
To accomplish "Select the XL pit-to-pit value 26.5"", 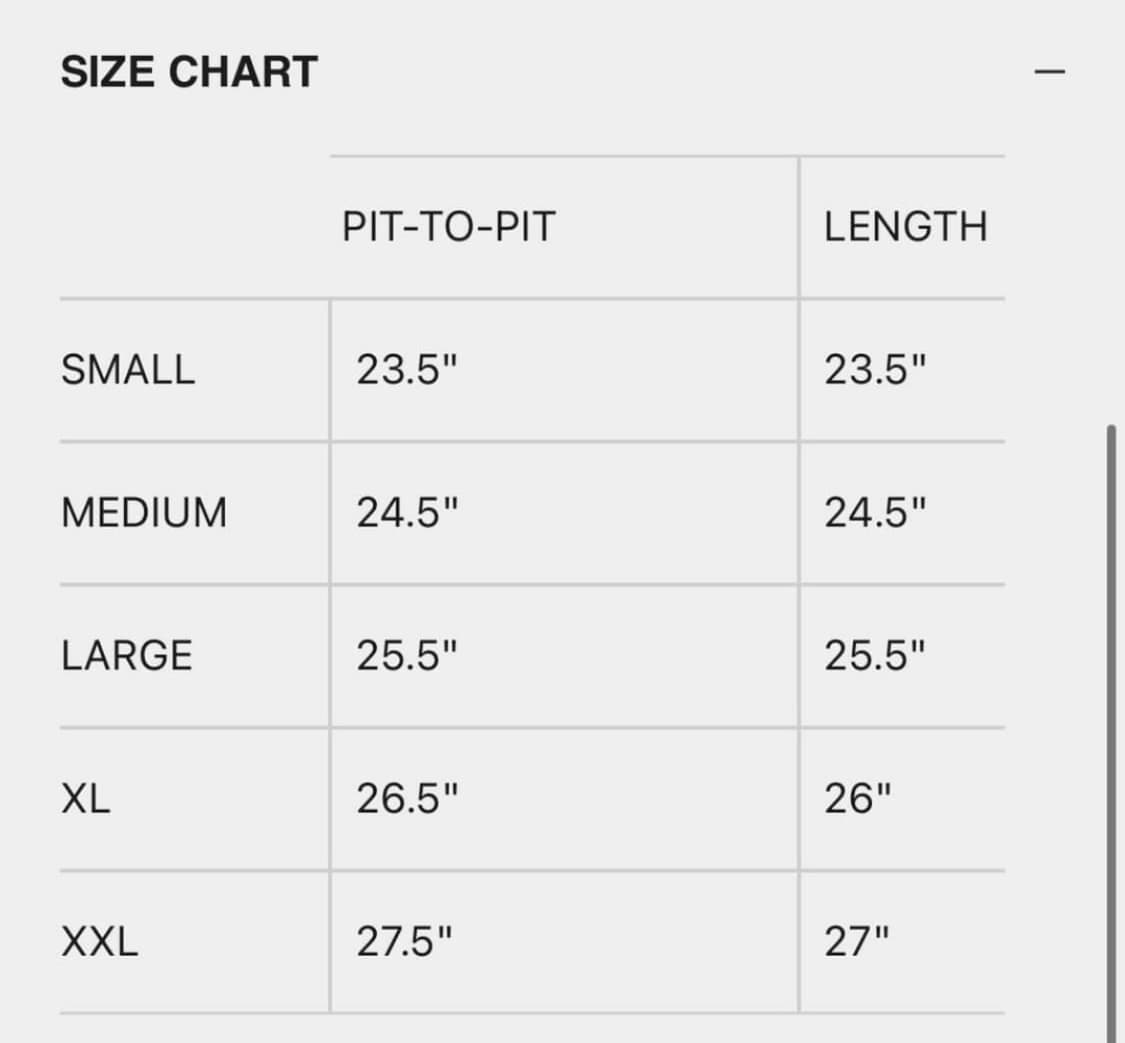I will point(406,799).
